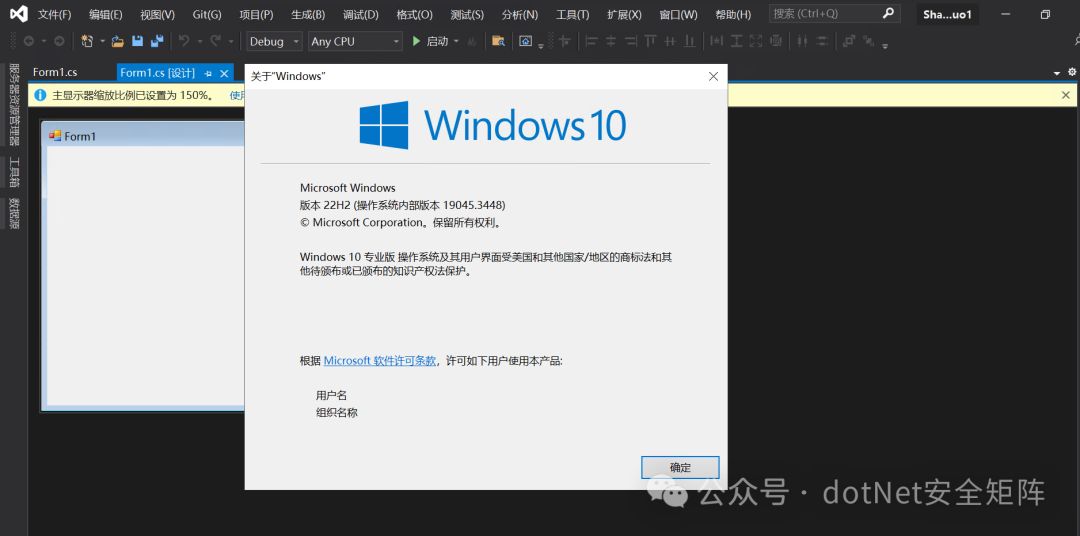
Task: Click the hot reload flame icon
Action: point(472,42)
